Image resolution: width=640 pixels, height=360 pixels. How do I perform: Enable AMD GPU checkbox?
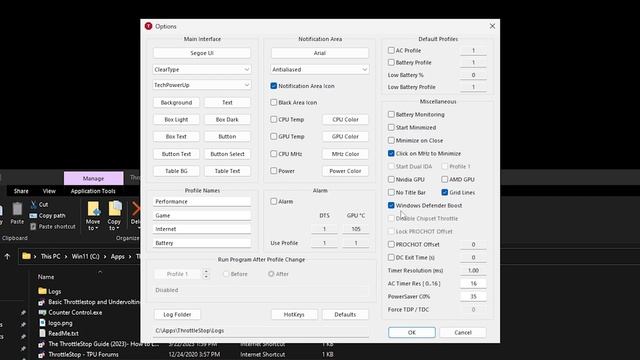tap(444, 179)
